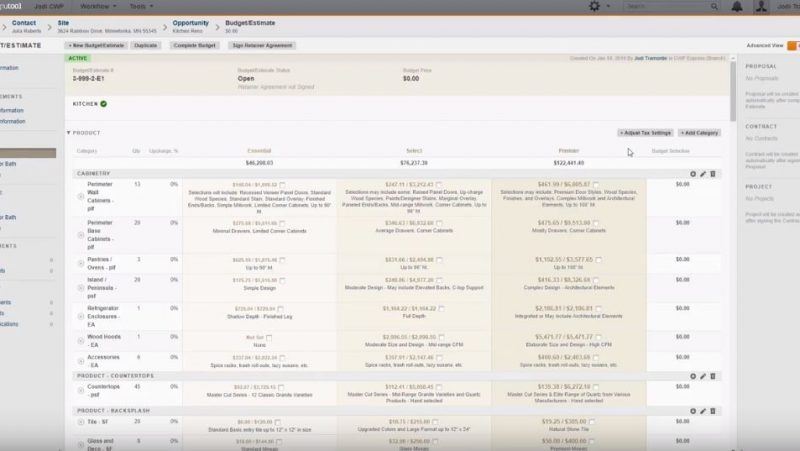Click the Add Category button
Screen dimensions: 800x451
pos(699,132)
